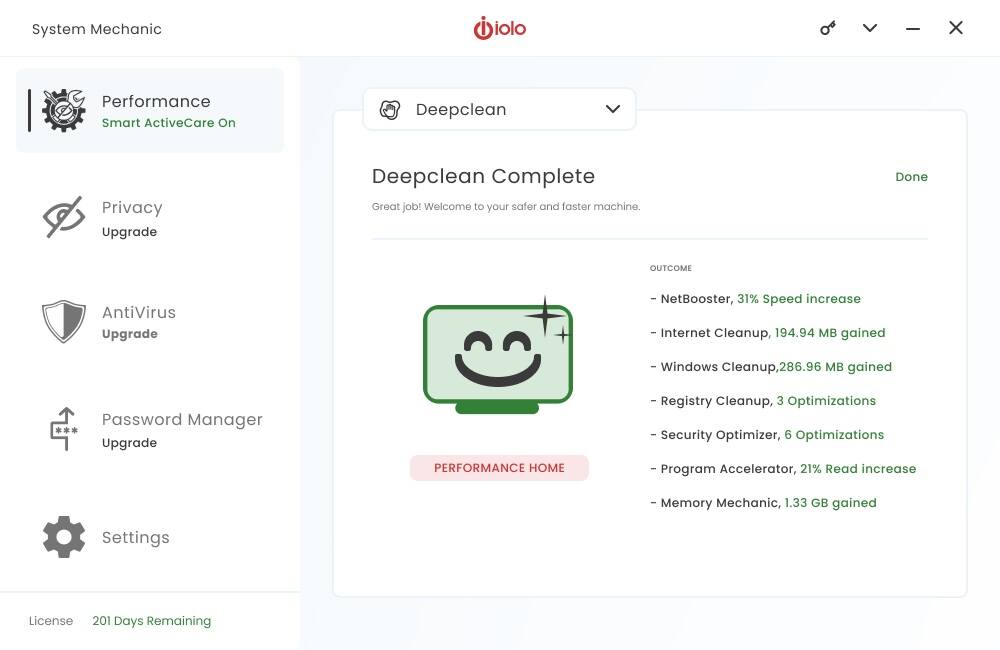Click the Settings gear icon

click(x=64, y=537)
